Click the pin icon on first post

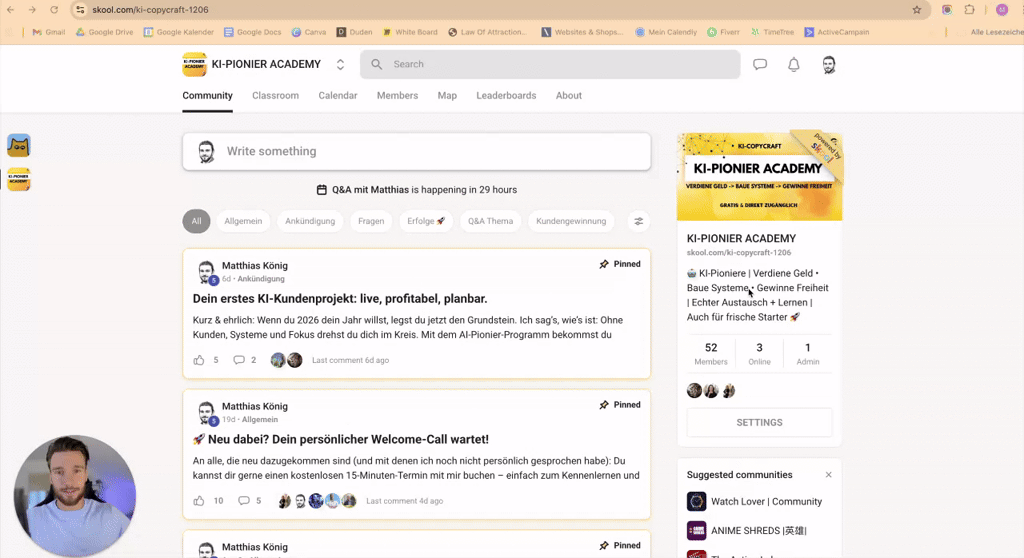point(604,264)
